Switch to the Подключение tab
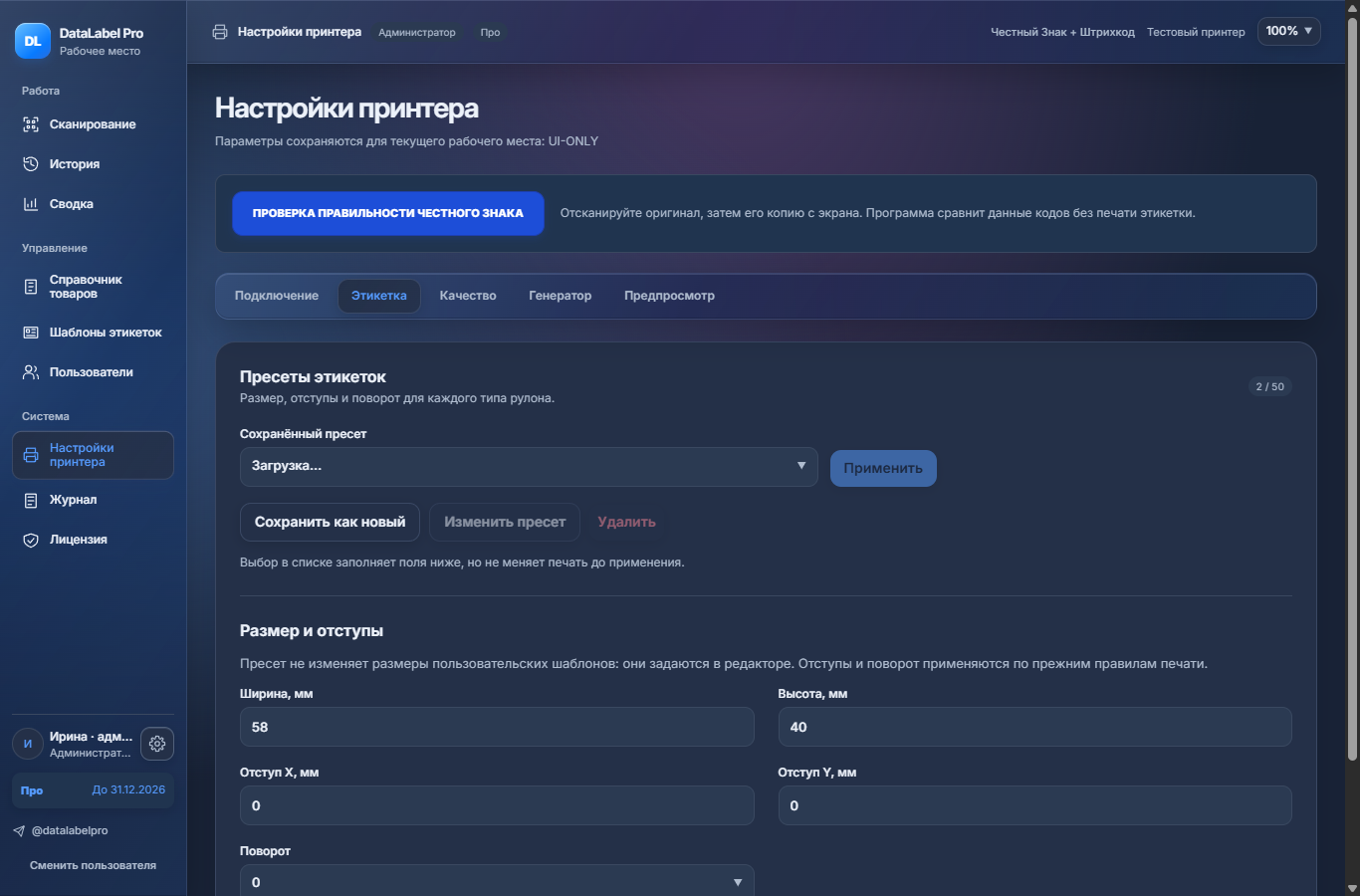Image resolution: width=1360 pixels, height=896 pixels. [x=277, y=296]
